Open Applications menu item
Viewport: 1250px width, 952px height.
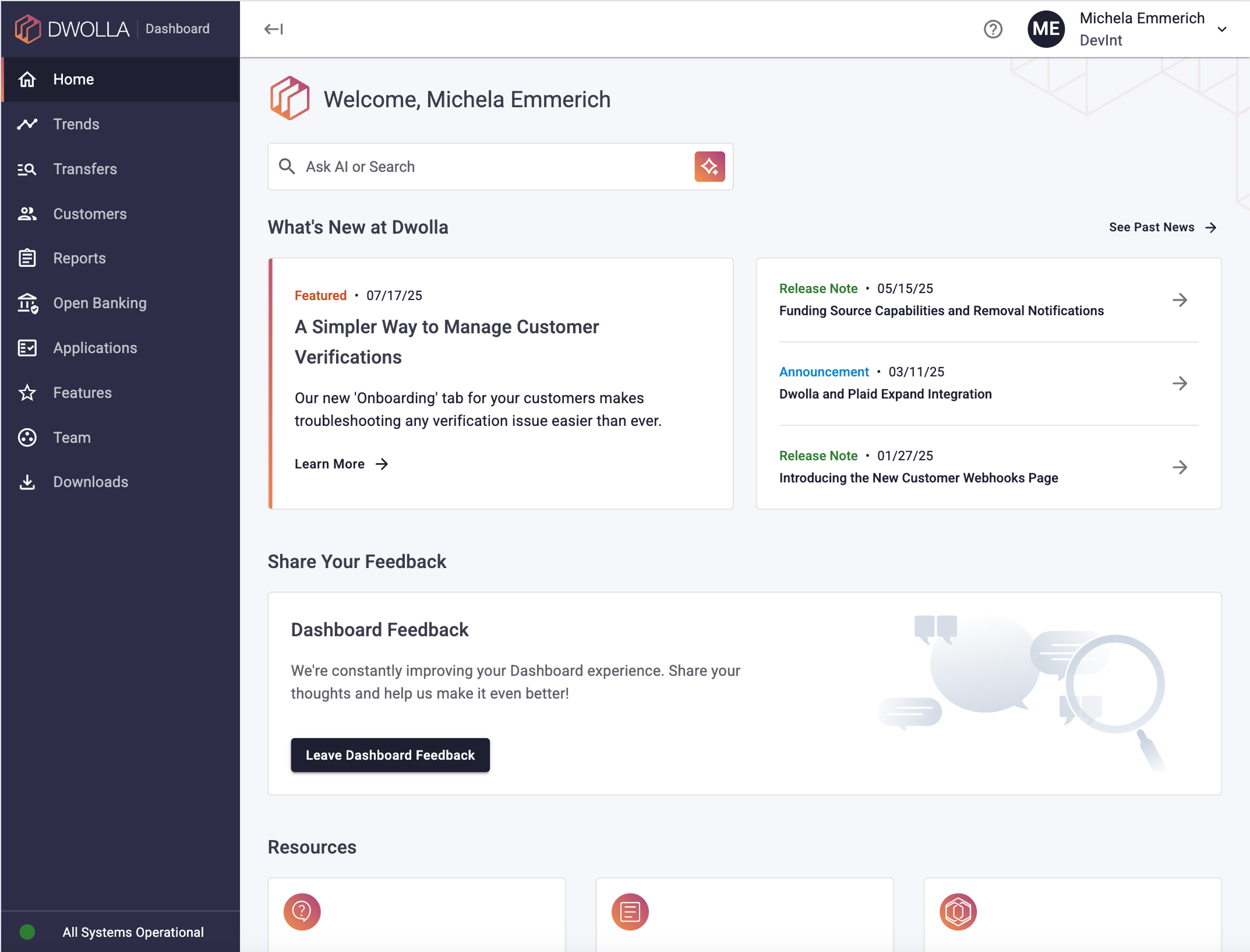click(x=121, y=348)
